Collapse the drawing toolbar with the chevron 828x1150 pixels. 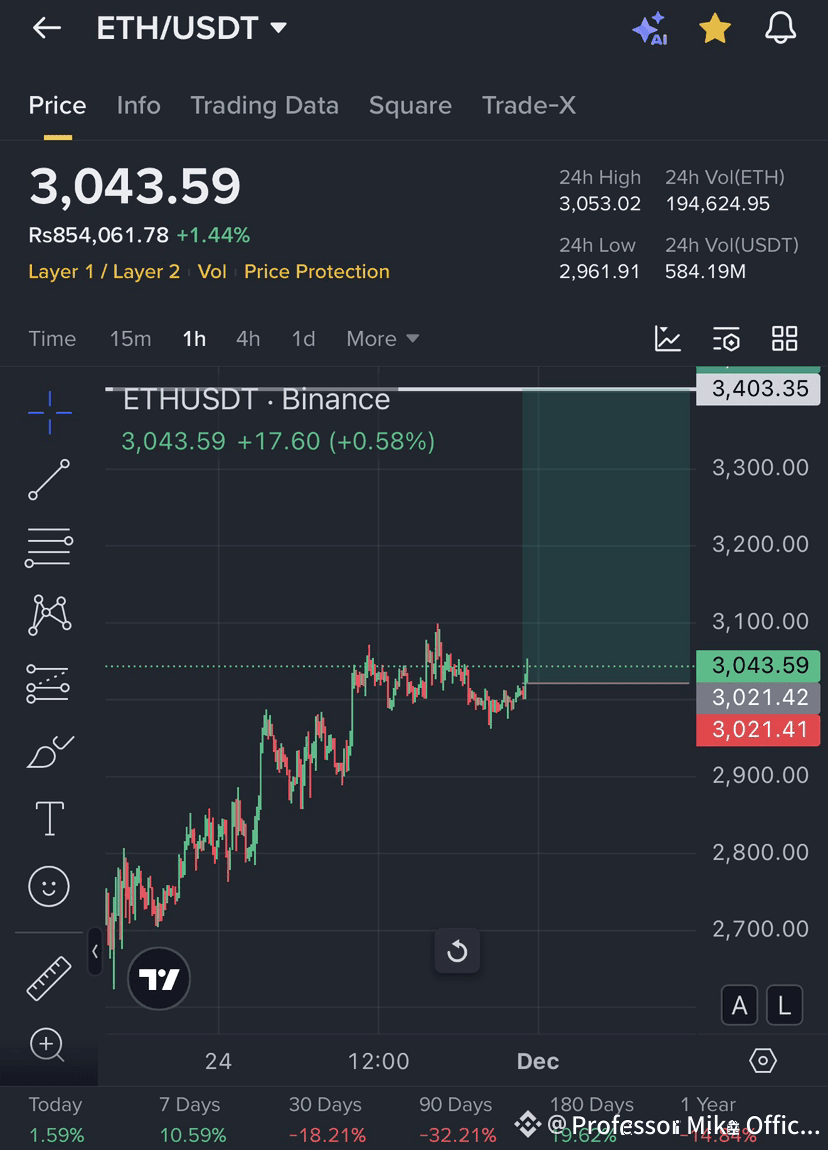[95, 951]
